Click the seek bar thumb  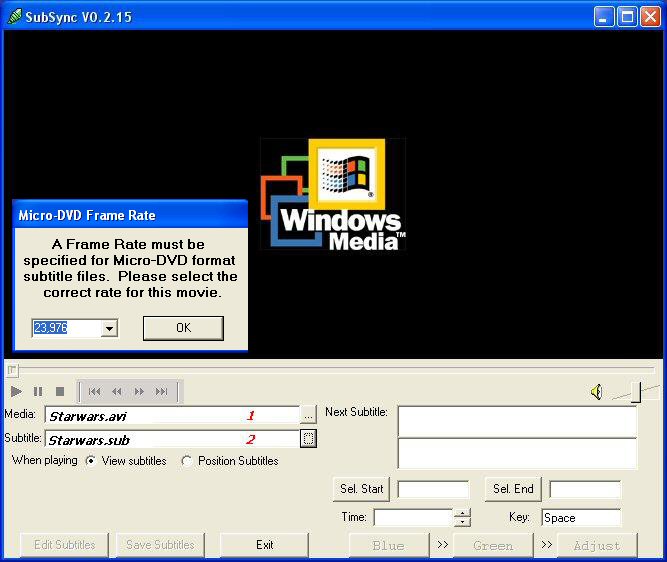[x=12, y=371]
